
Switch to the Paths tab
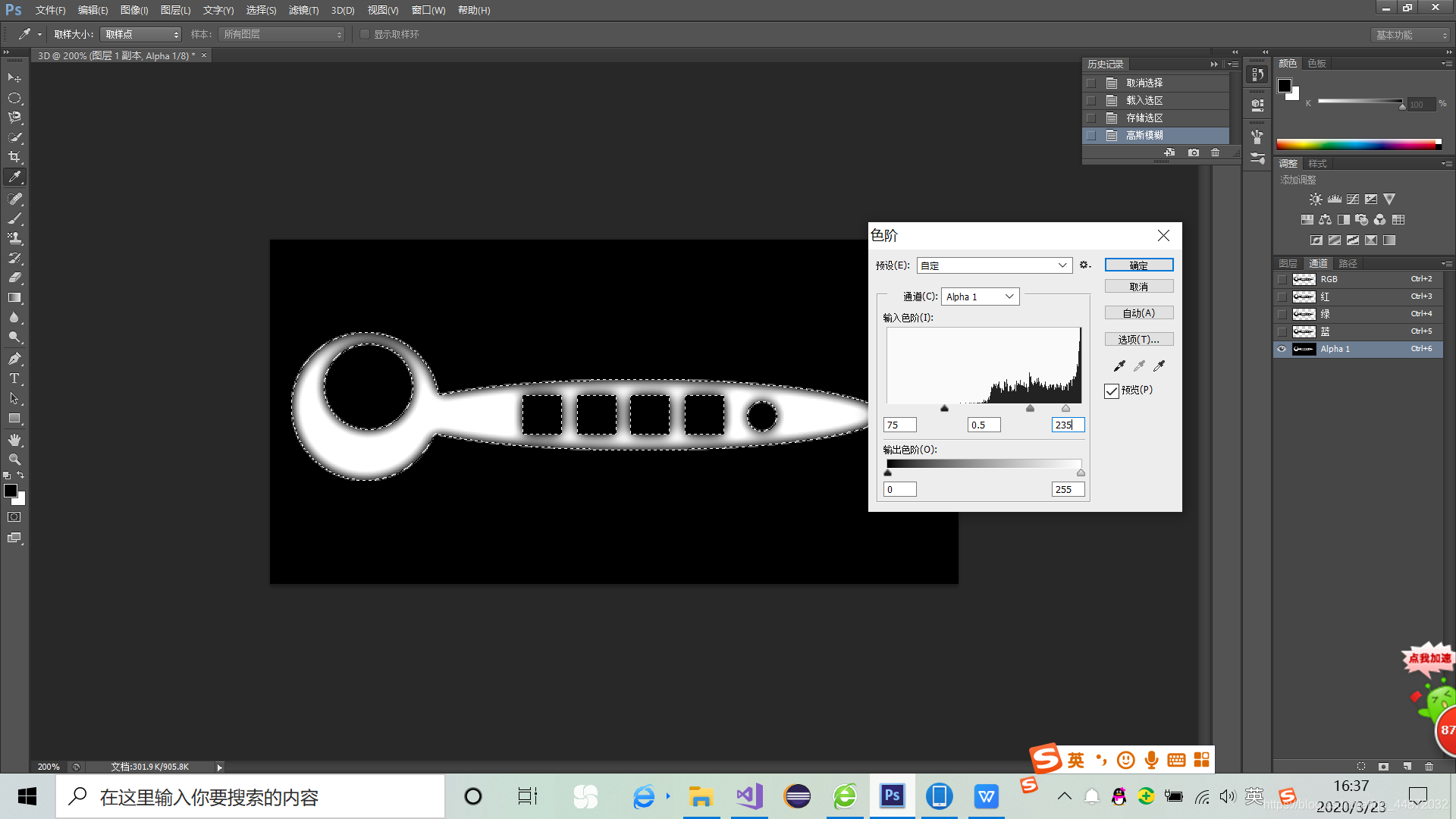[x=1348, y=263]
